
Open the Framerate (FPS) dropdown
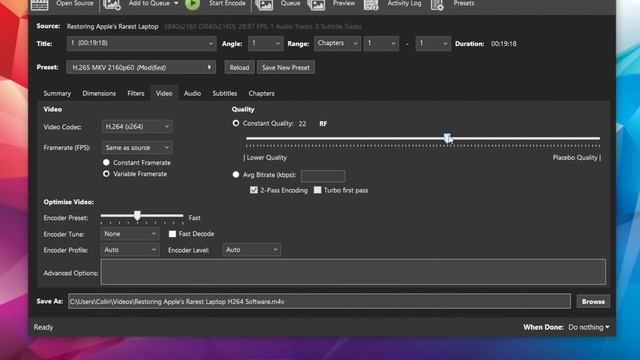pos(137,147)
